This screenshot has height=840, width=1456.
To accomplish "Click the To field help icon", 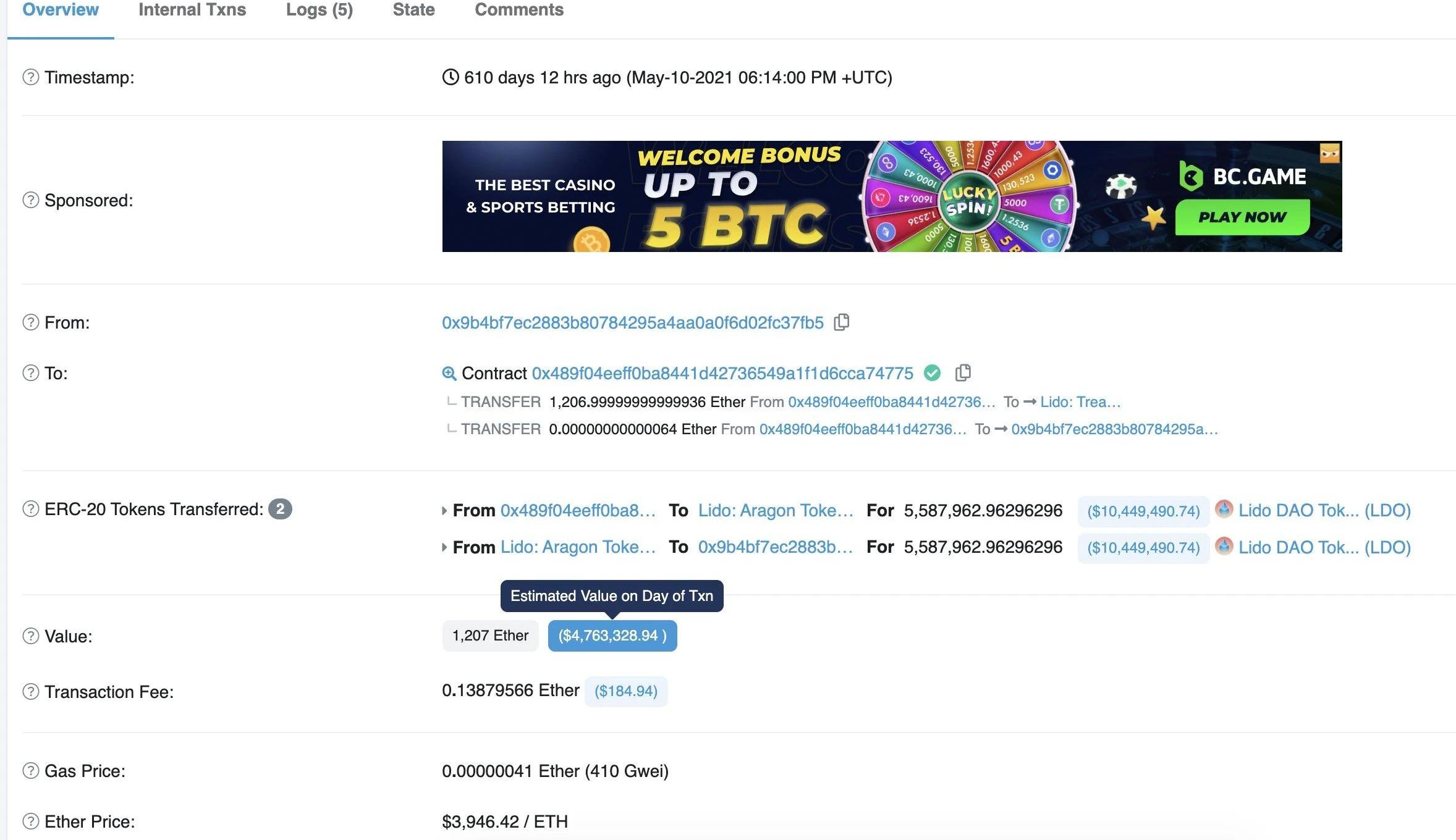I will [30, 373].
